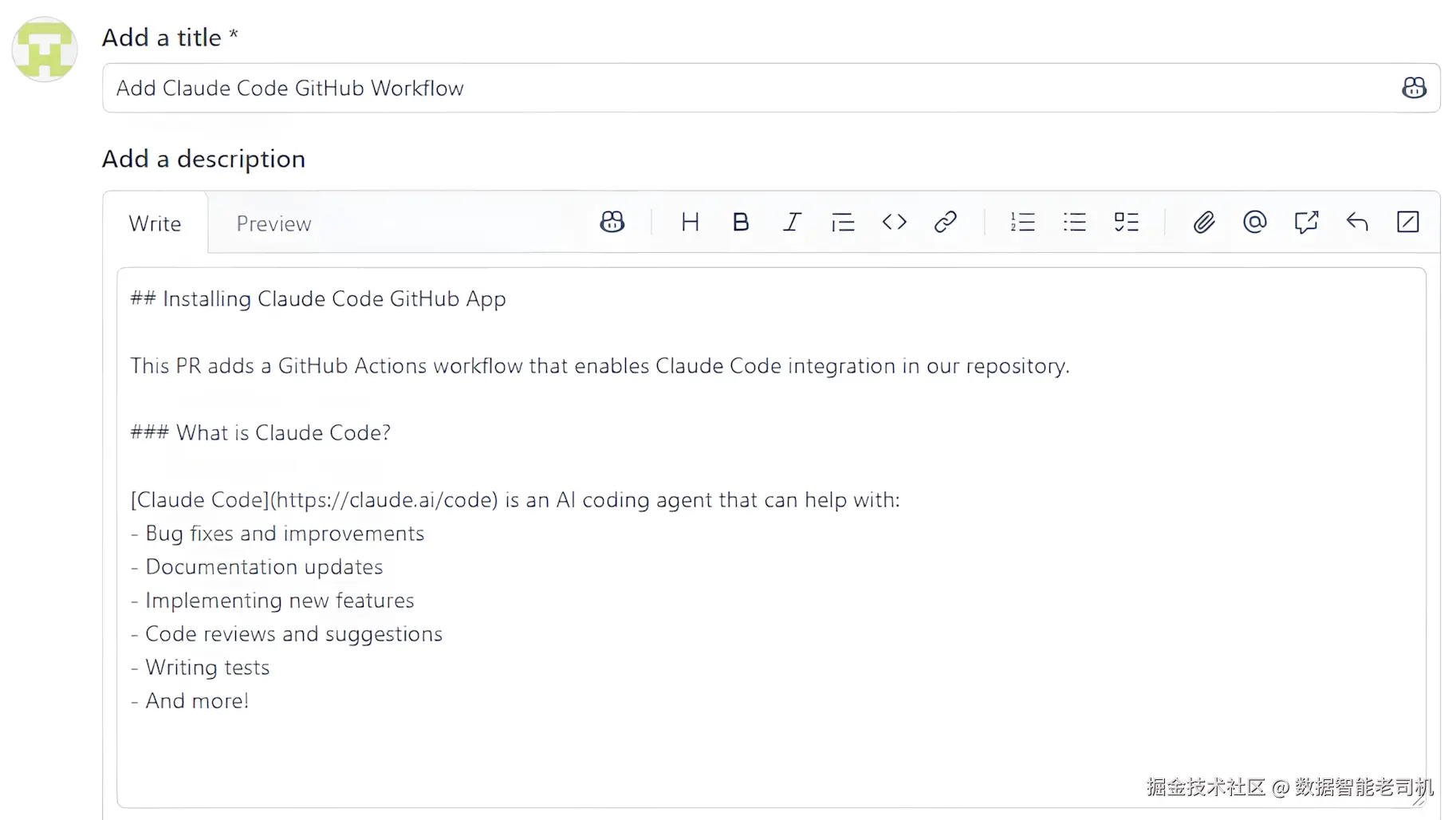Insert a heading with the H icon
The width and height of the screenshot is (1456, 820).
click(x=691, y=222)
